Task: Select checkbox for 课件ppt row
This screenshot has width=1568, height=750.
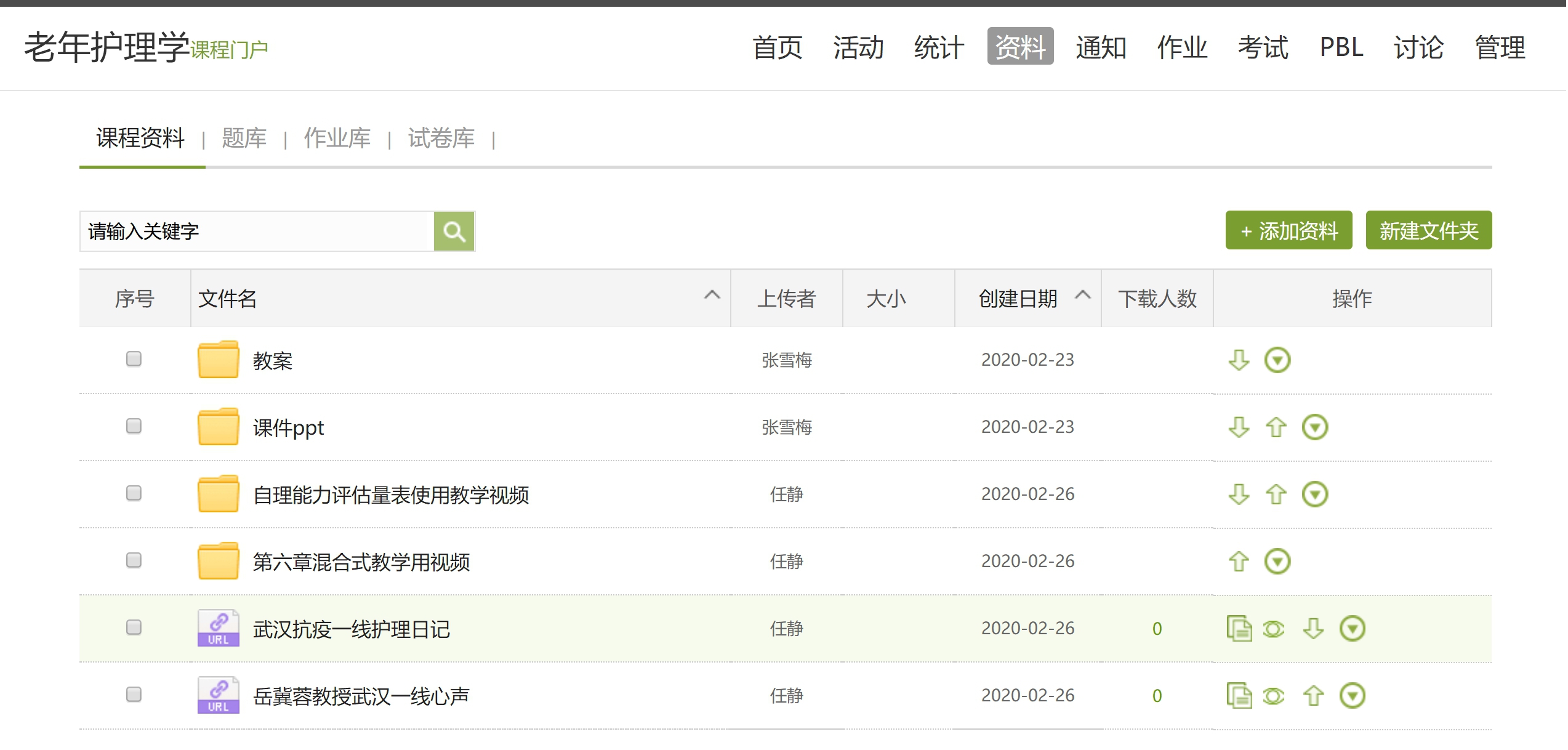Action: [x=134, y=426]
